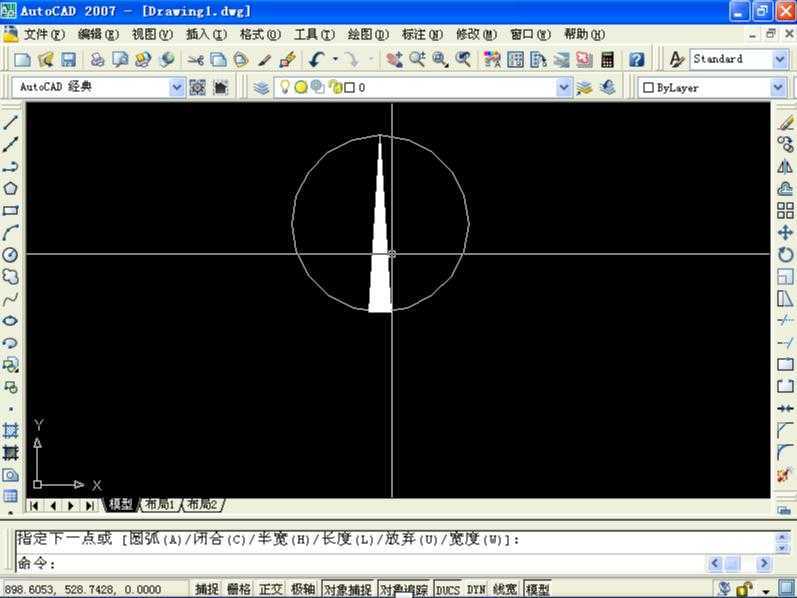Toggle the 对象捕捉 object snap
The height and width of the screenshot is (598, 797).
[348, 589]
